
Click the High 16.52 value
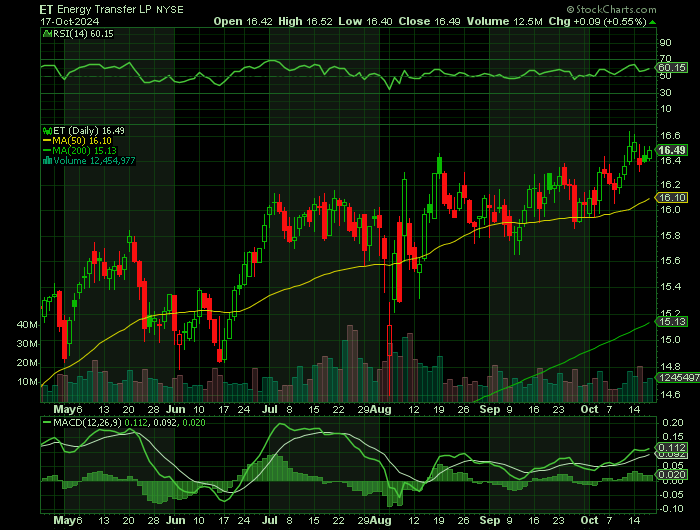coord(305,21)
